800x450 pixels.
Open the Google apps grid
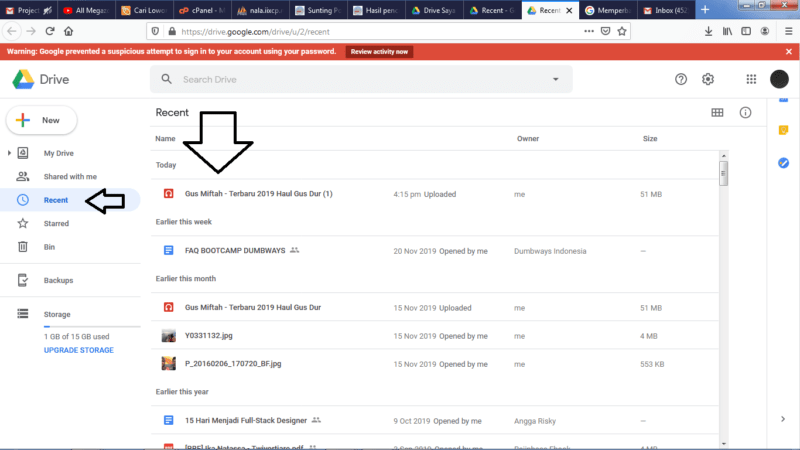[751, 79]
